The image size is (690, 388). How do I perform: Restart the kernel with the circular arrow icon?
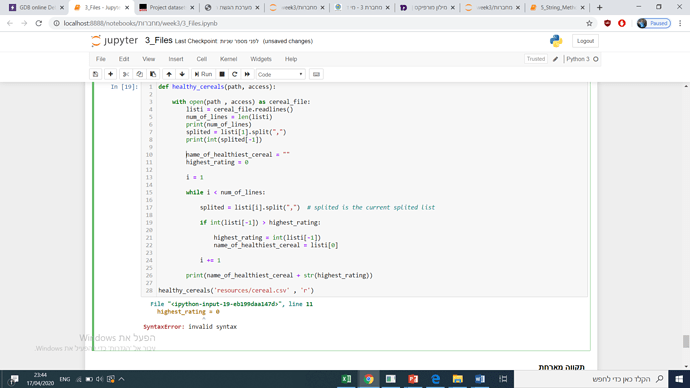tap(235, 74)
